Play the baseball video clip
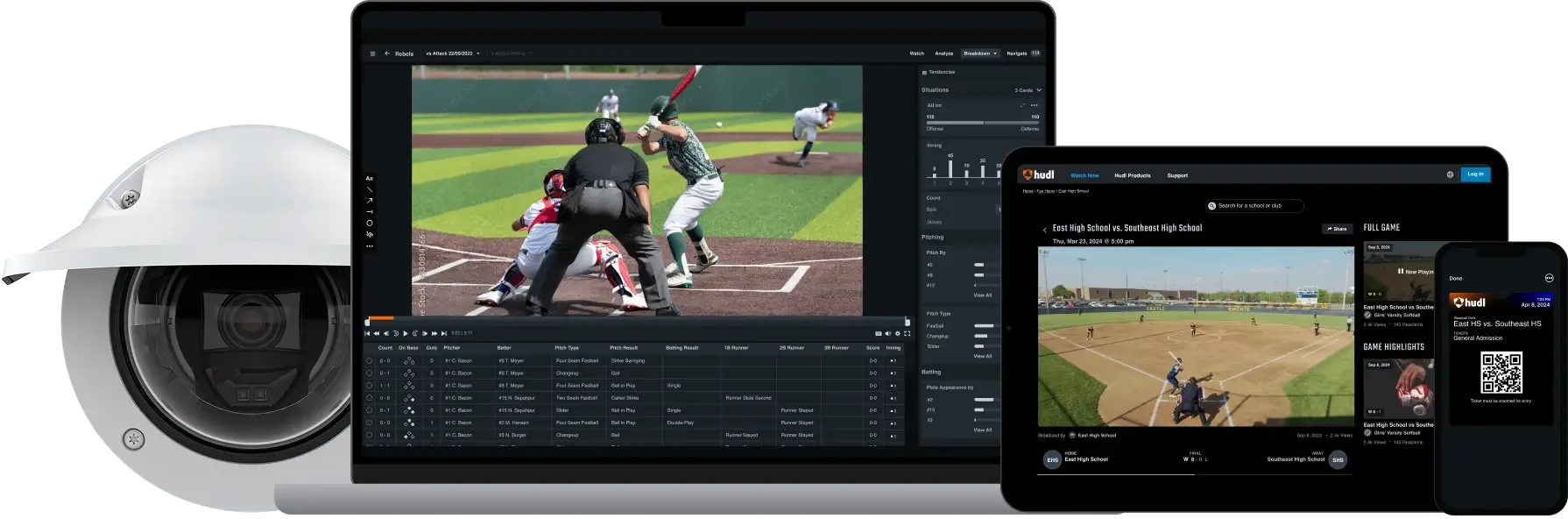Viewport: 1568px width, 519px height. (405, 333)
